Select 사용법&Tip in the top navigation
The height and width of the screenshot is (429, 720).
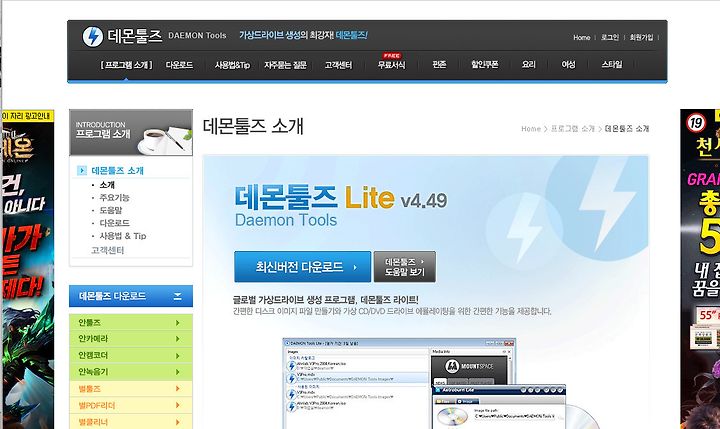click(232, 65)
